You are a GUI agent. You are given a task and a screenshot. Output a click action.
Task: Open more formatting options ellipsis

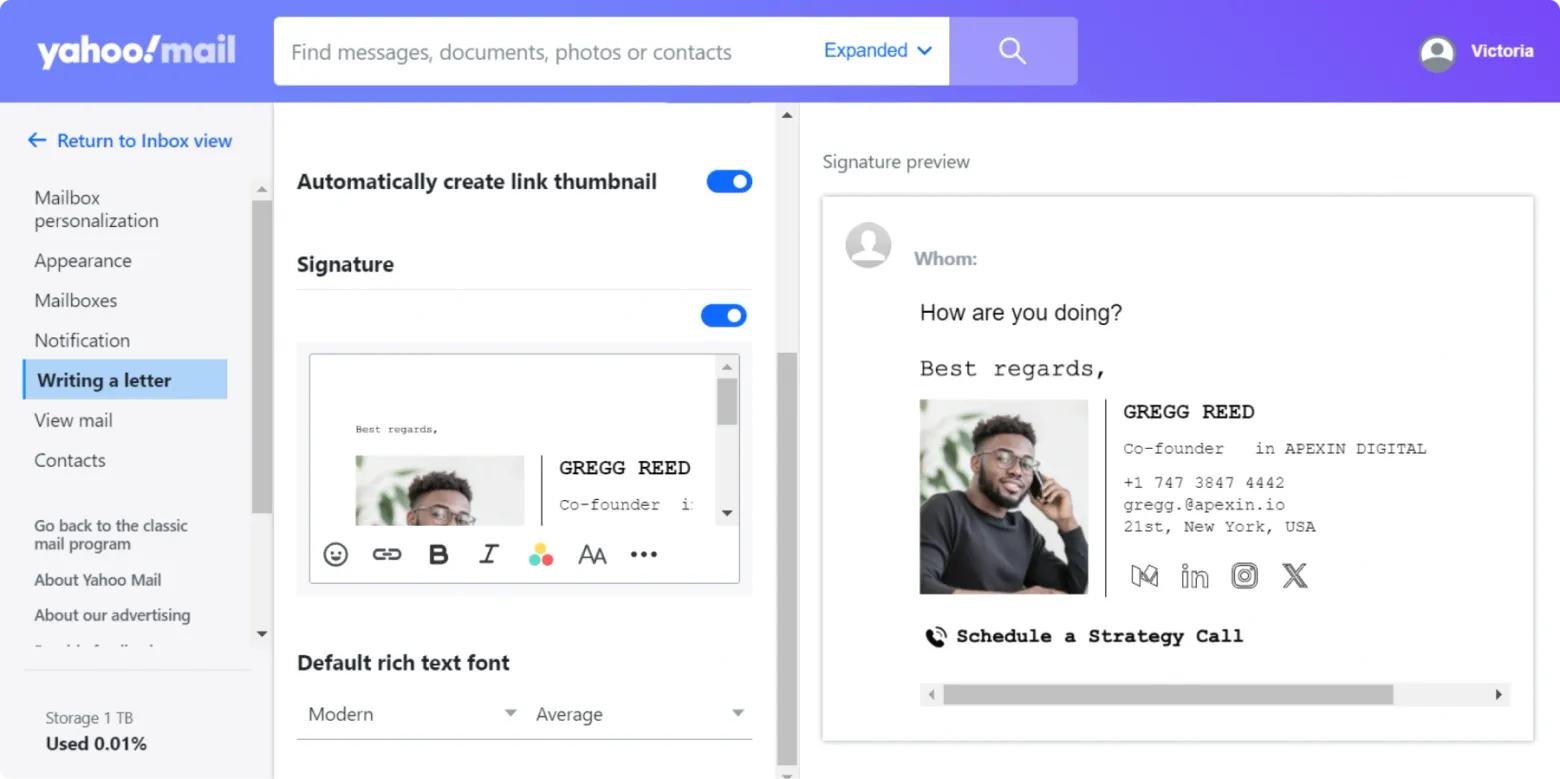pyautogui.click(x=644, y=554)
